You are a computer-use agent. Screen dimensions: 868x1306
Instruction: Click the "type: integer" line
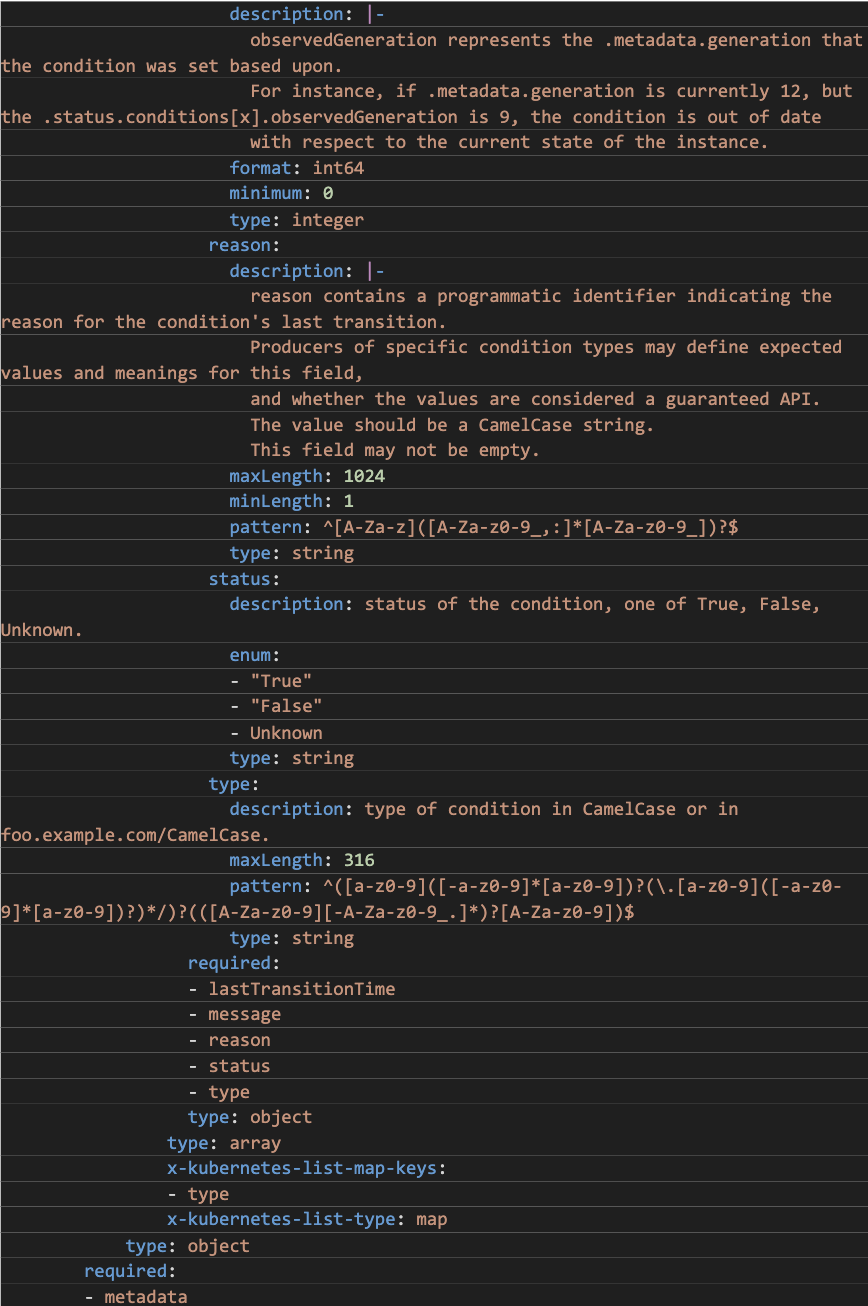tap(296, 220)
